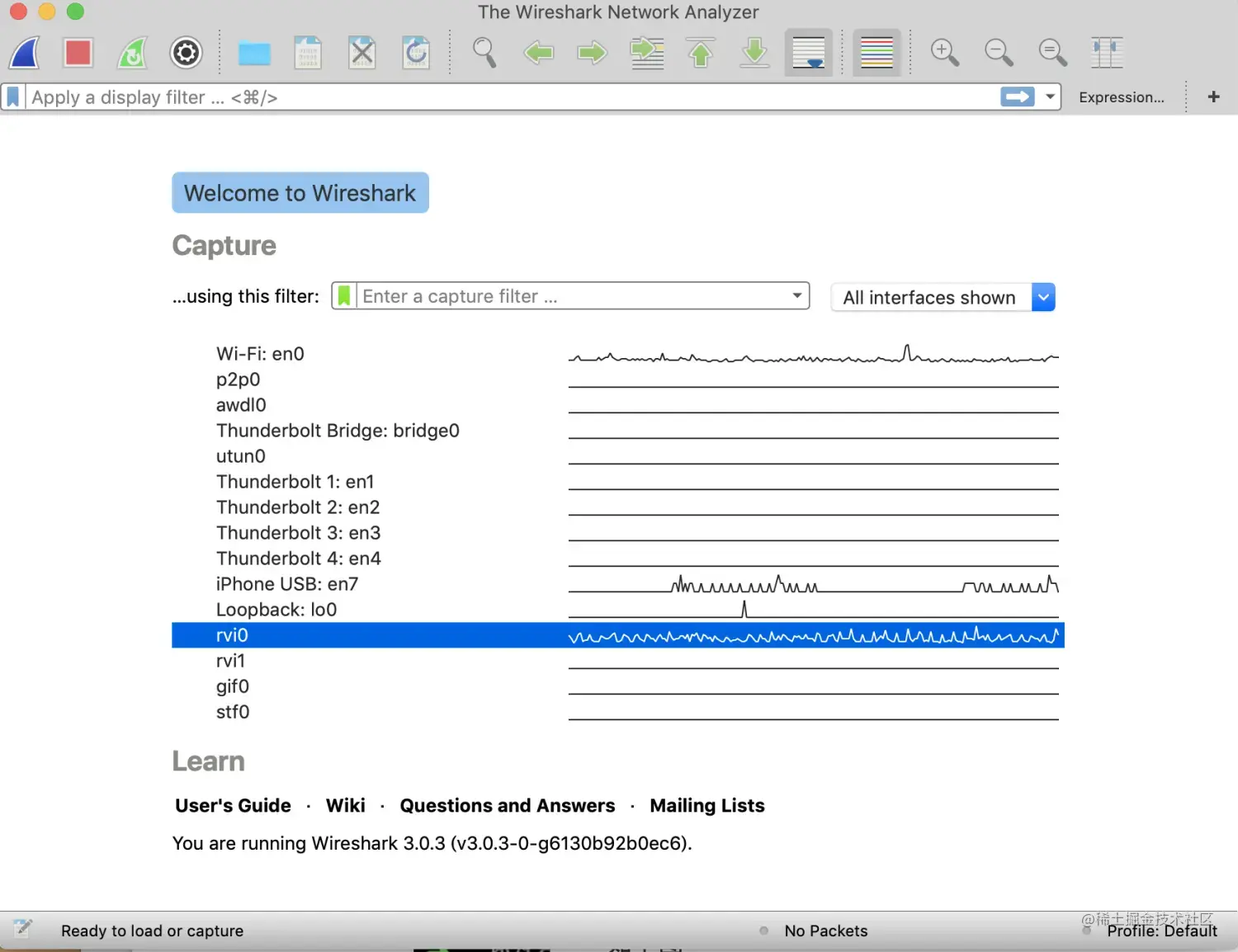
Task: Reload this capture file icon
Action: [x=416, y=53]
